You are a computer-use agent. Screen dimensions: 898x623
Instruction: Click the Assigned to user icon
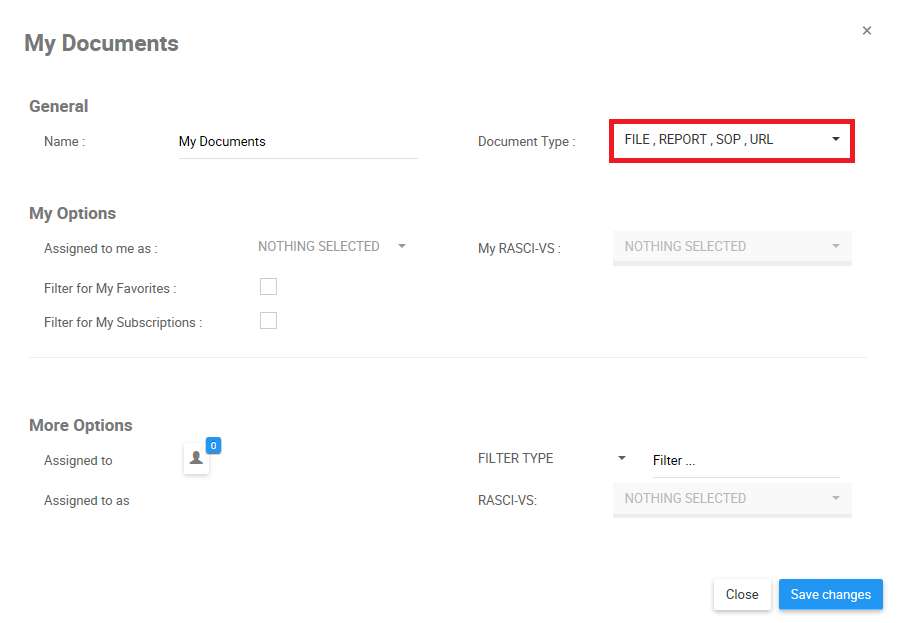pos(196,459)
